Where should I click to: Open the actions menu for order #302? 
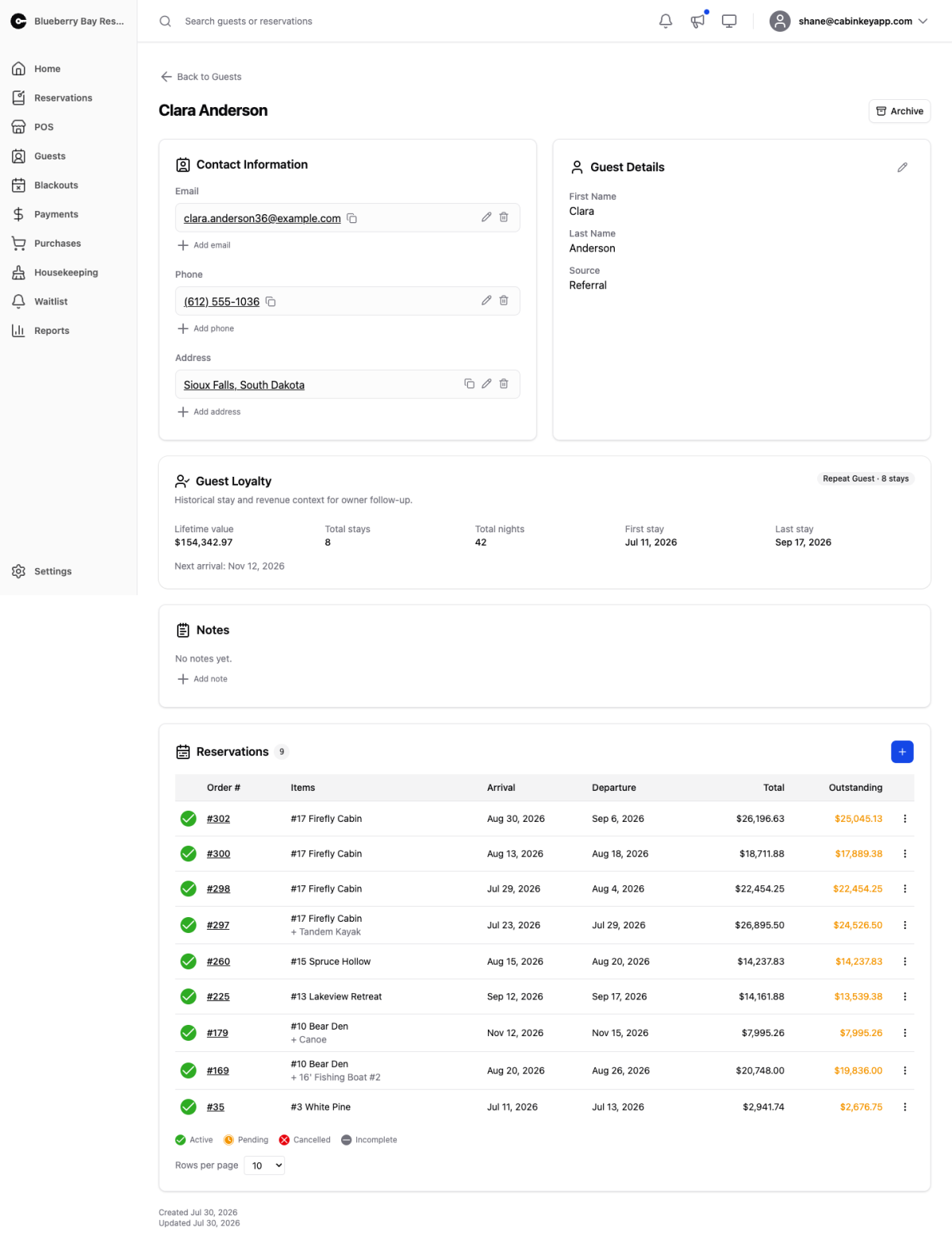[x=904, y=819]
